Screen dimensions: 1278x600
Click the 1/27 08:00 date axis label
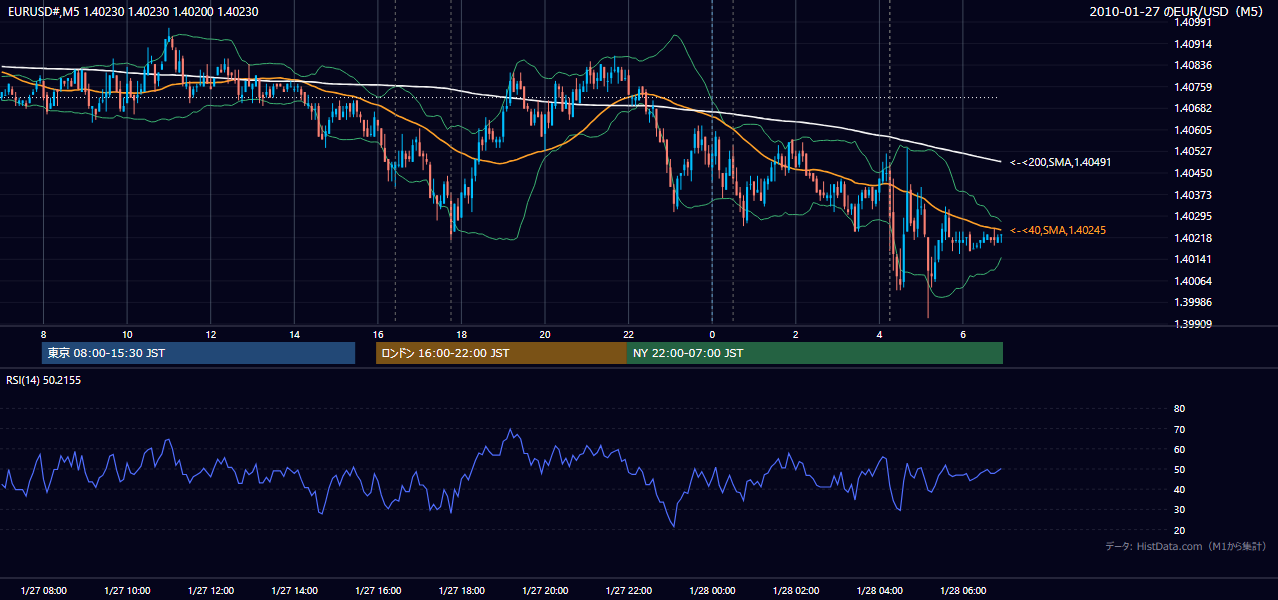click(43, 590)
